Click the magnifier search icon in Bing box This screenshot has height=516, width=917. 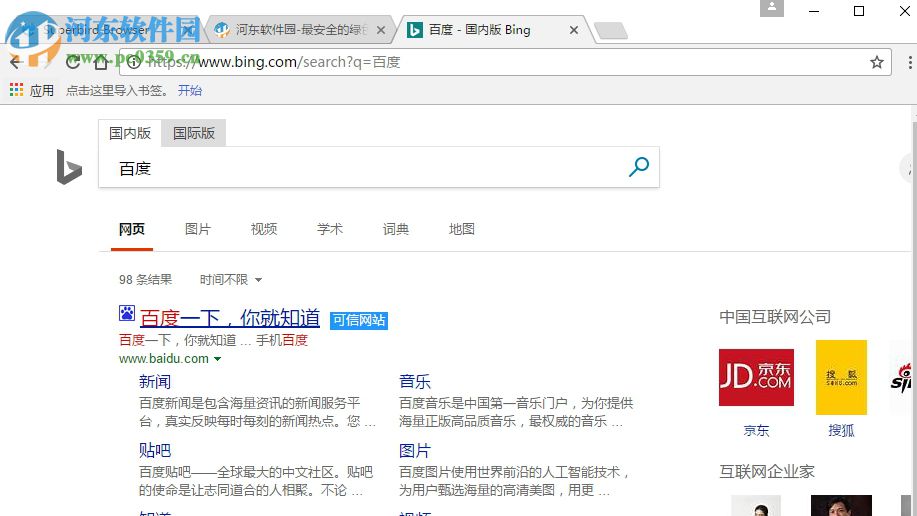[x=639, y=167]
